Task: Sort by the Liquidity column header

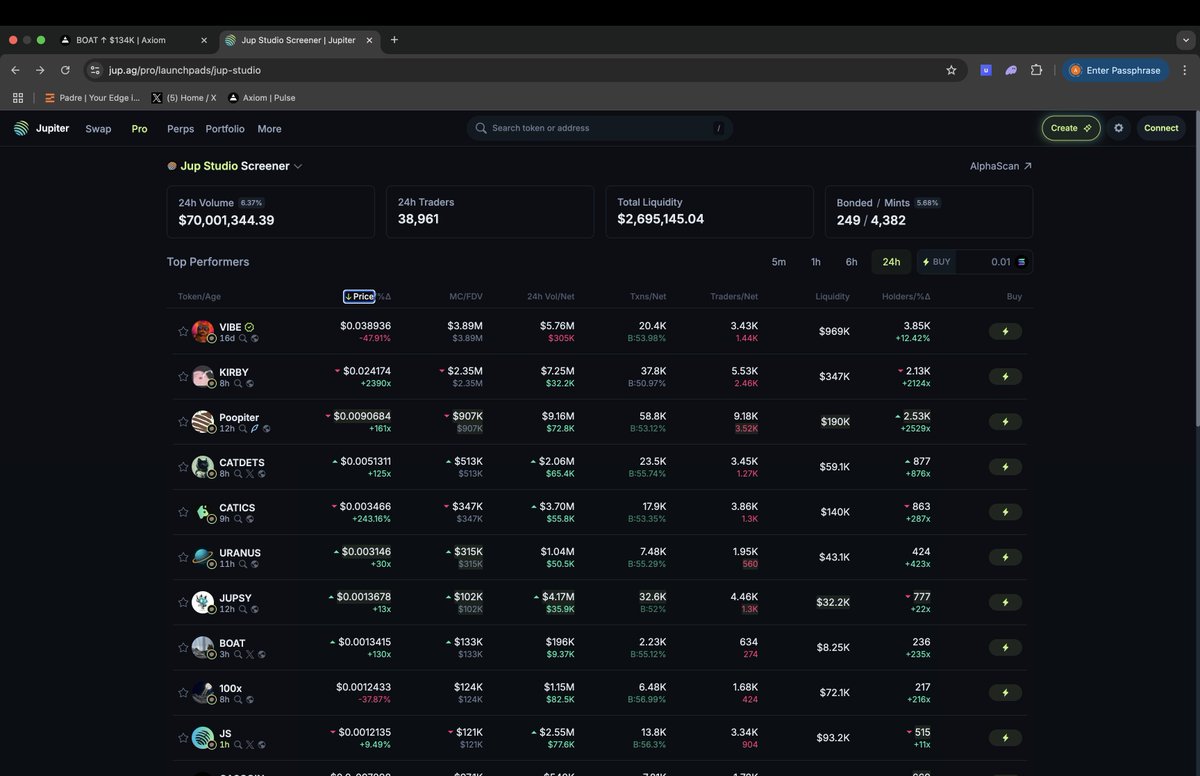Action: pyautogui.click(x=832, y=296)
